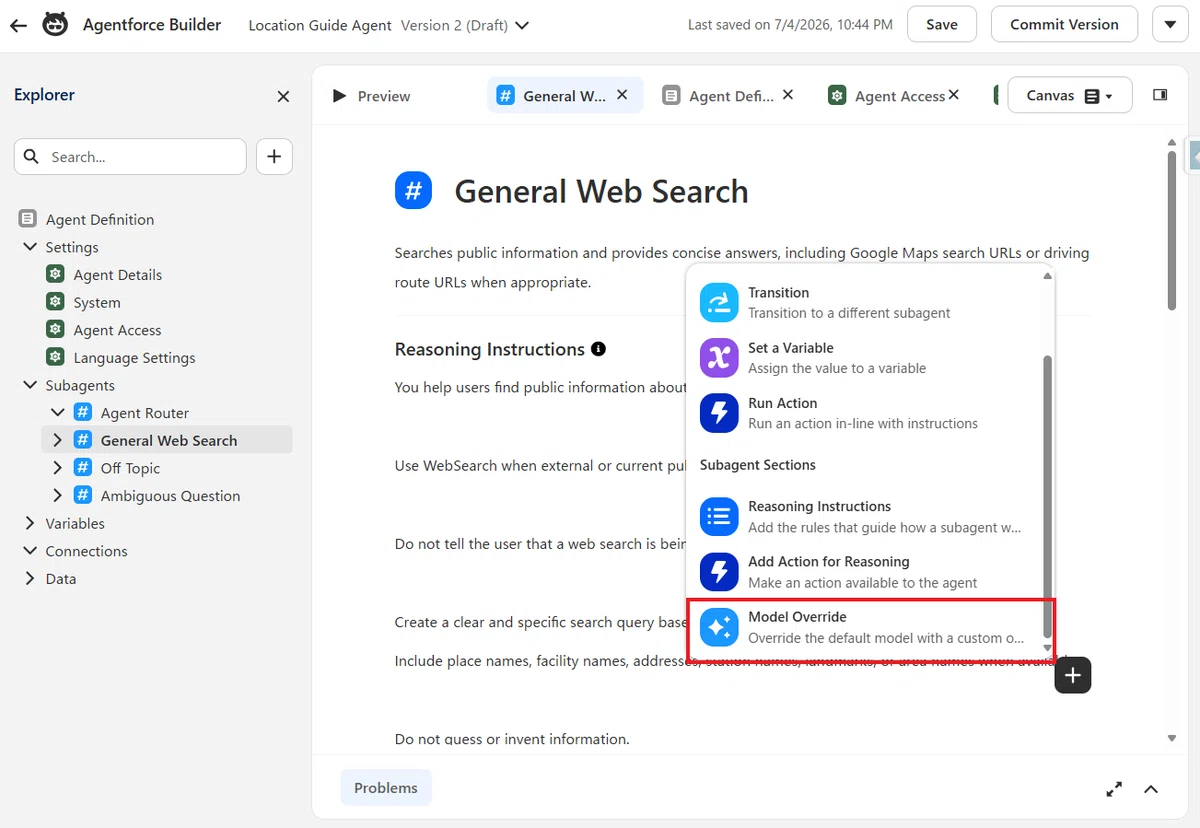Open the Canvas view dropdown
This screenshot has width=1200, height=828.
(1070, 96)
